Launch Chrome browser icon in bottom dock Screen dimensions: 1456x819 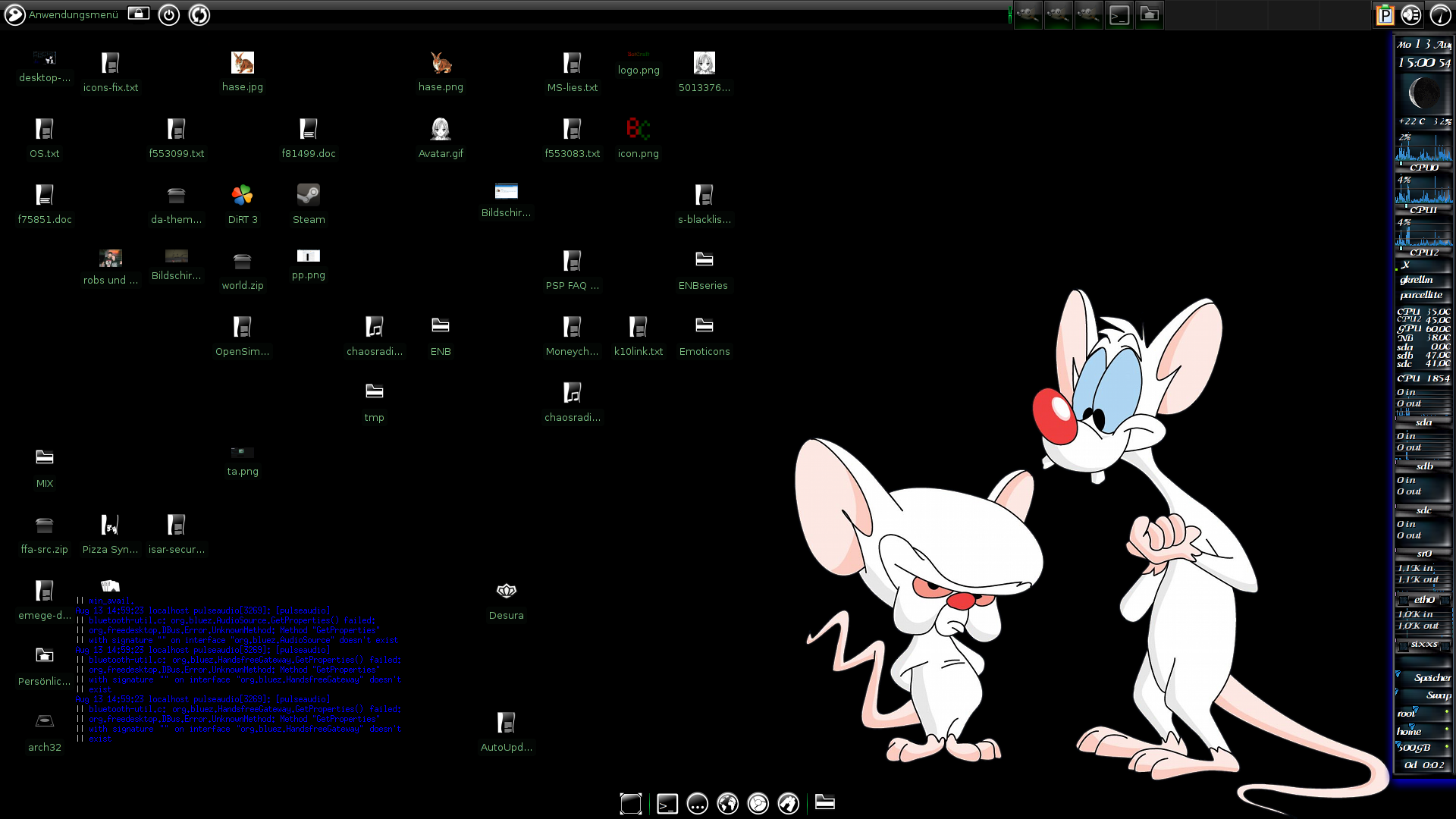(758, 804)
